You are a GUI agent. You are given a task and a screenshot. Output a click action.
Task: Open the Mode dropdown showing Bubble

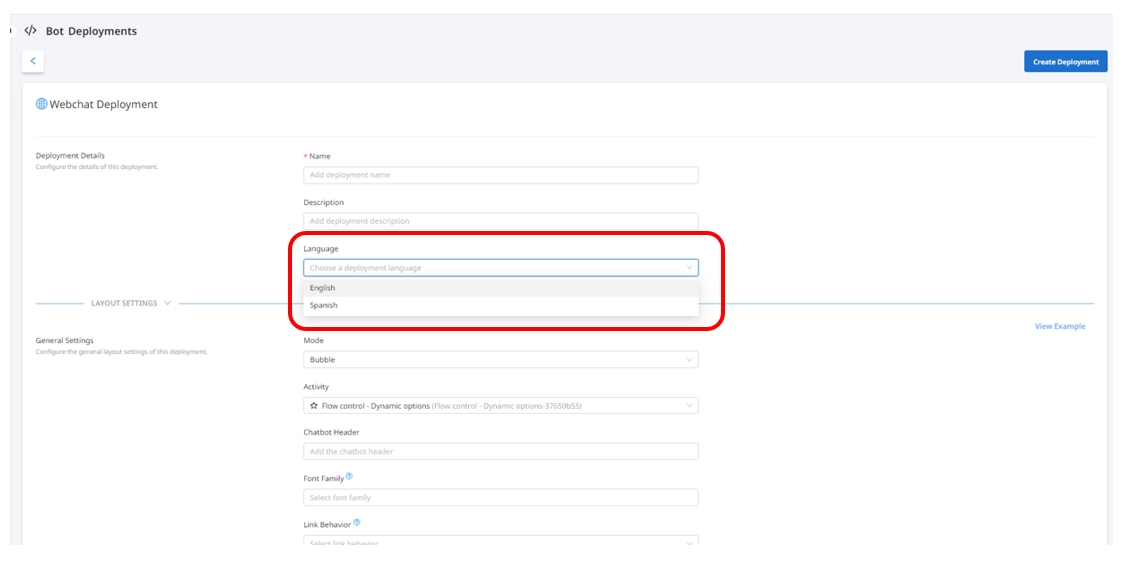500,360
